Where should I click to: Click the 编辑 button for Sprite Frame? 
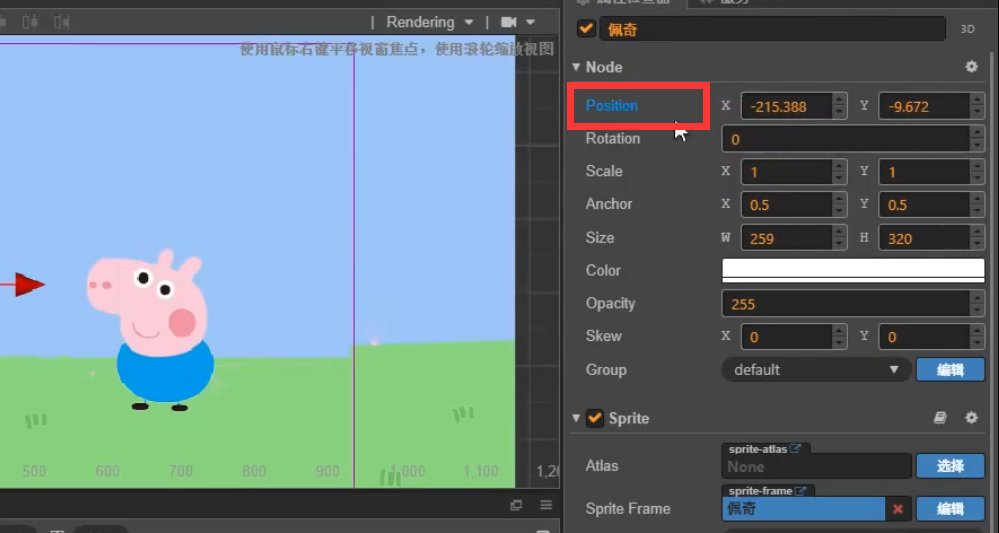[950, 509]
